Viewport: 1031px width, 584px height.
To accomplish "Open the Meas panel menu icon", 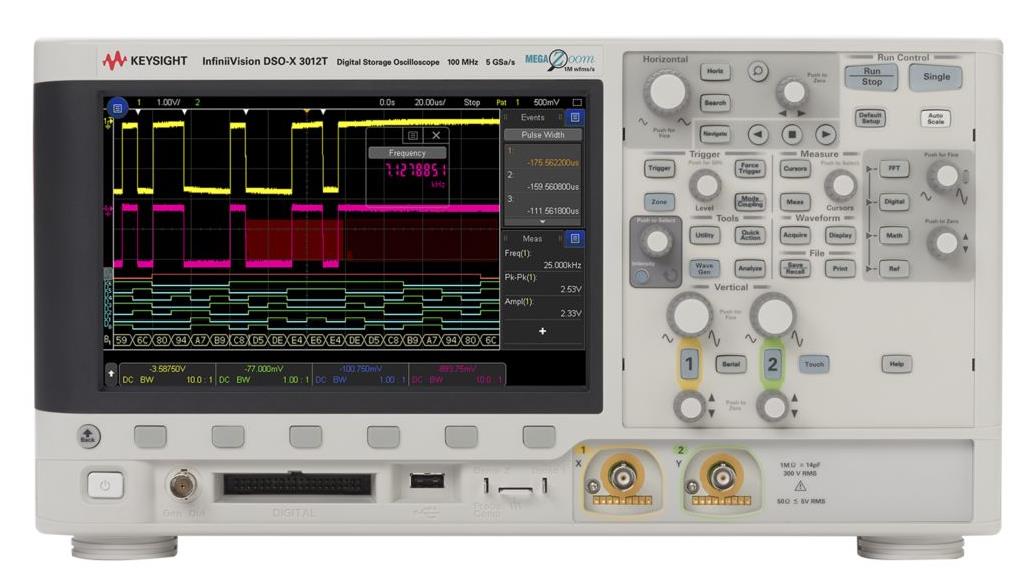I will [x=574, y=236].
